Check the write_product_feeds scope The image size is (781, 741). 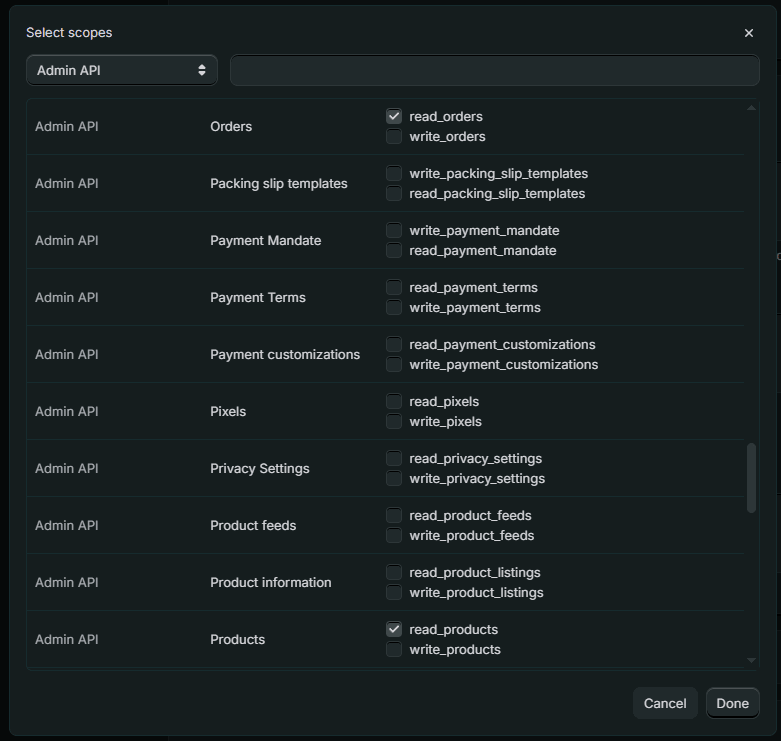point(394,535)
